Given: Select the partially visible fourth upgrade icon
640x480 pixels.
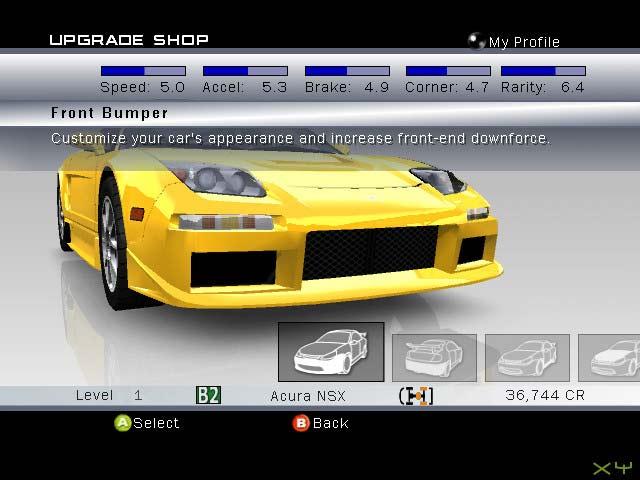Looking at the screenshot, I should tap(612, 357).
